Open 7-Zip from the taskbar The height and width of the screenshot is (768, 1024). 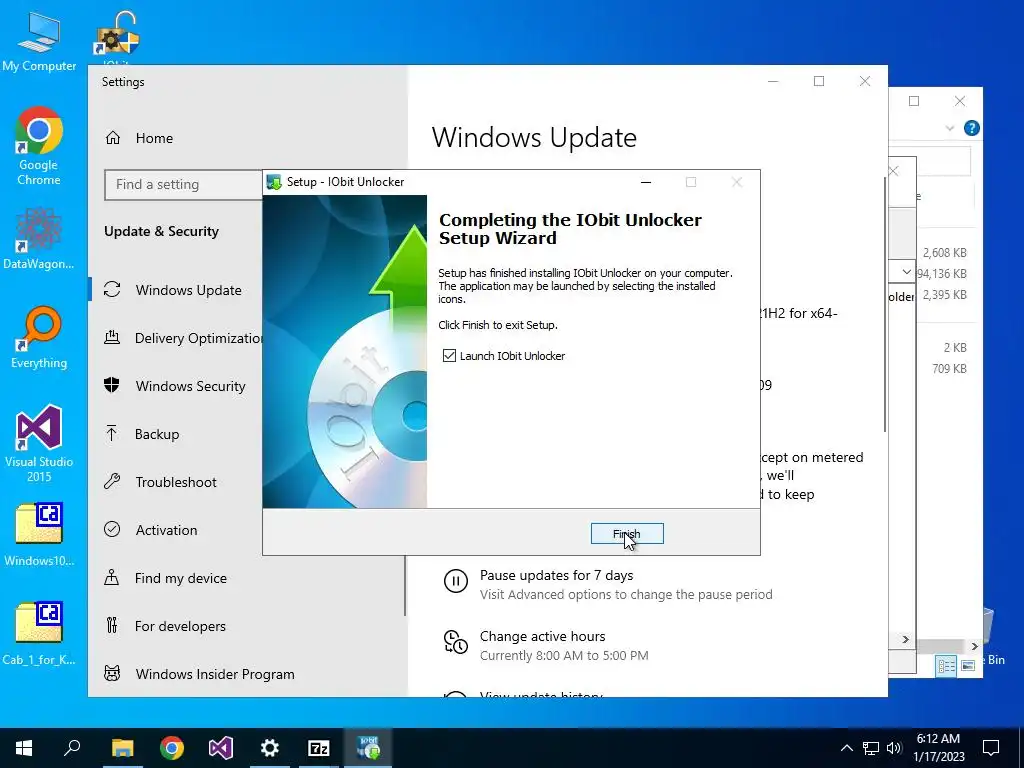[319, 748]
